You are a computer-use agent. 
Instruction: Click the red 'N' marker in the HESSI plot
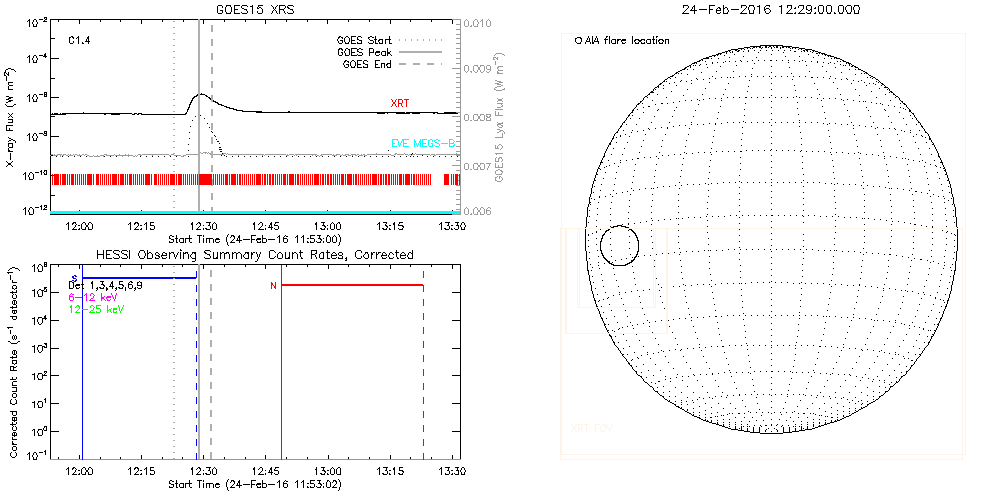(x=273, y=286)
